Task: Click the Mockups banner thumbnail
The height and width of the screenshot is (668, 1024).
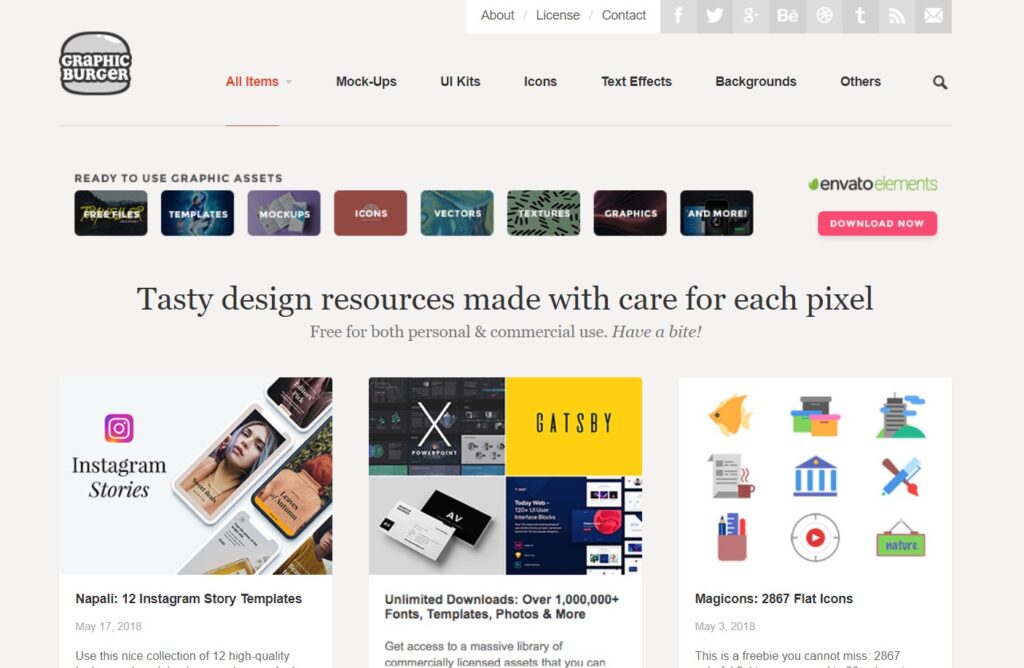Action: (283, 213)
